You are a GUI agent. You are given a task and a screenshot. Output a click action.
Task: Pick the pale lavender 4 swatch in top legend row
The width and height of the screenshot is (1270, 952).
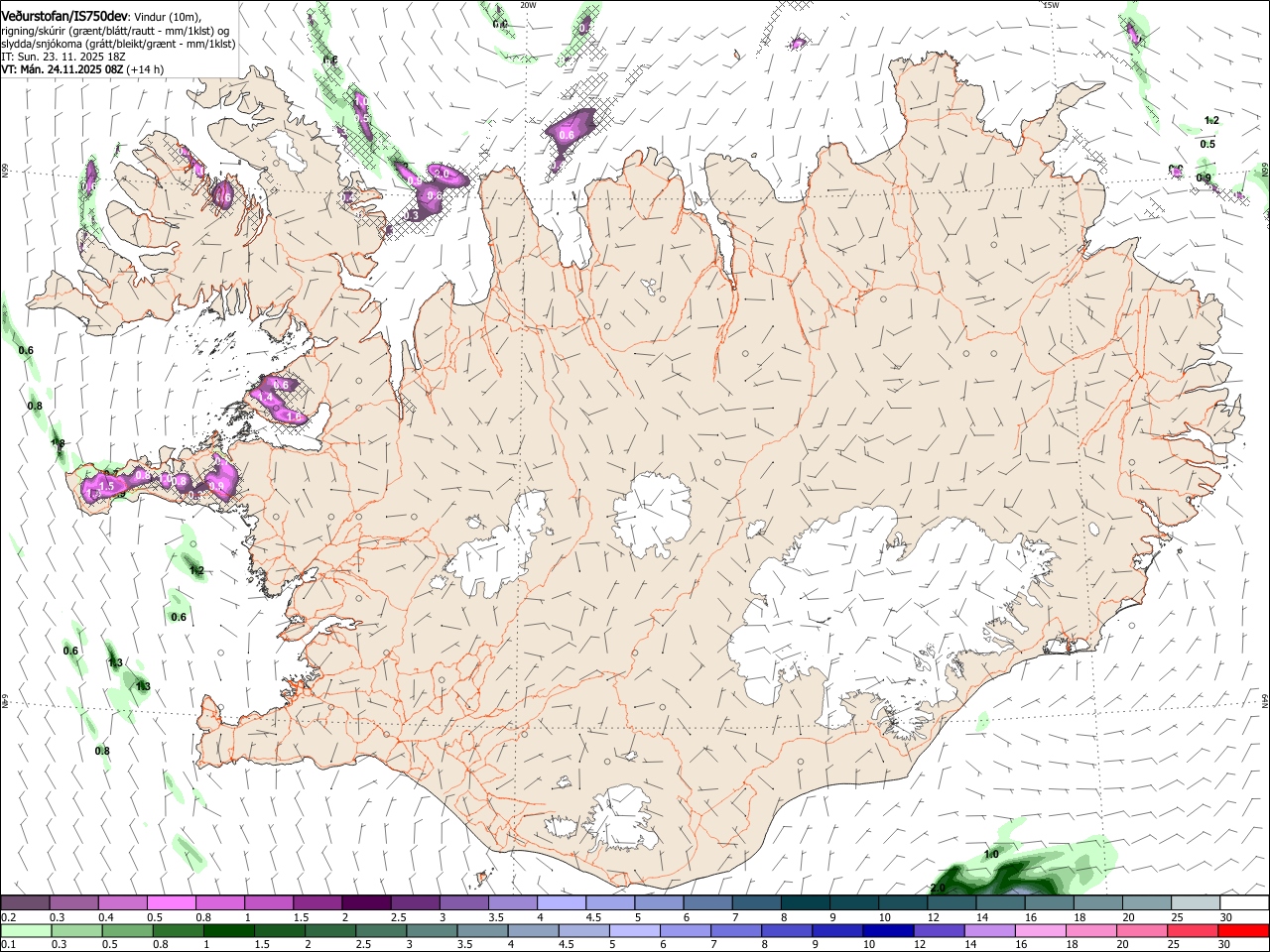(560, 903)
